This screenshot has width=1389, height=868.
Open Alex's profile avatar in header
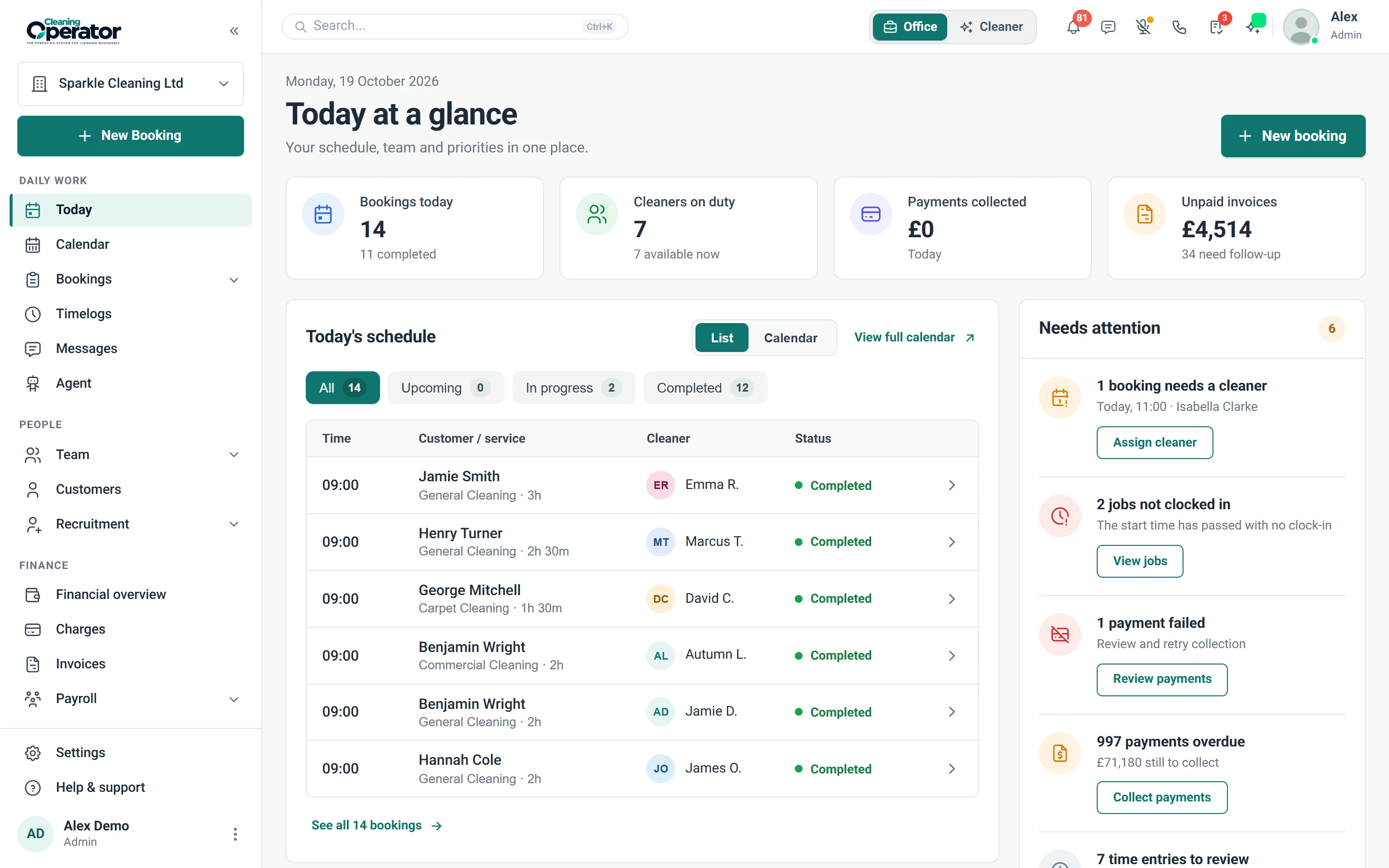(x=1301, y=27)
